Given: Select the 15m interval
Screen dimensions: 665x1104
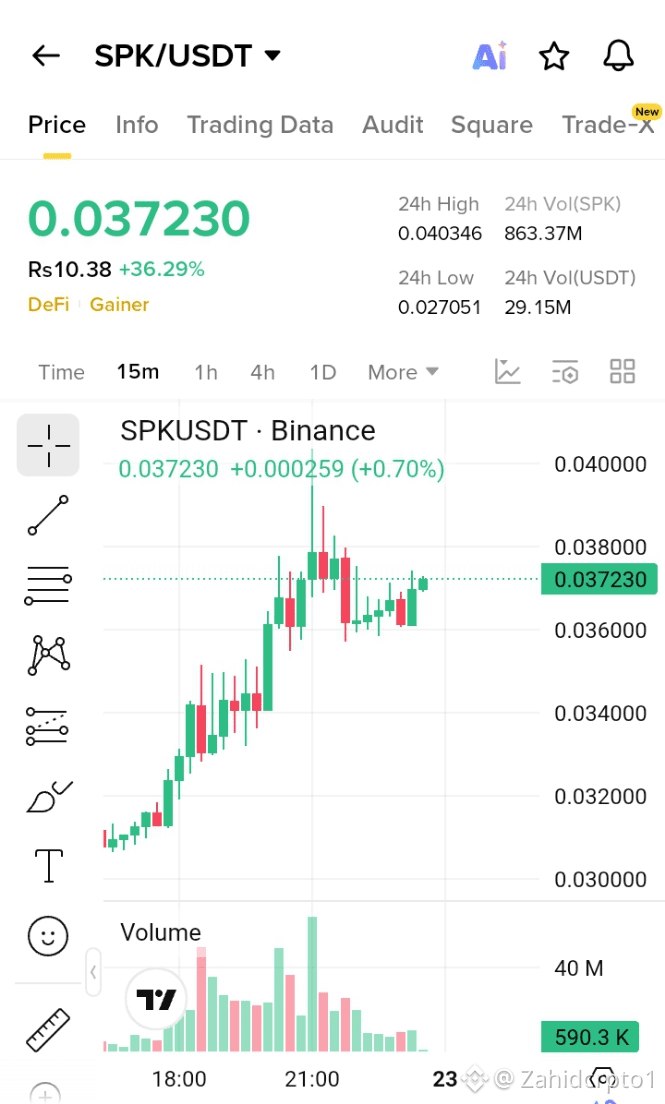Looking at the screenshot, I should pyautogui.click(x=138, y=372).
